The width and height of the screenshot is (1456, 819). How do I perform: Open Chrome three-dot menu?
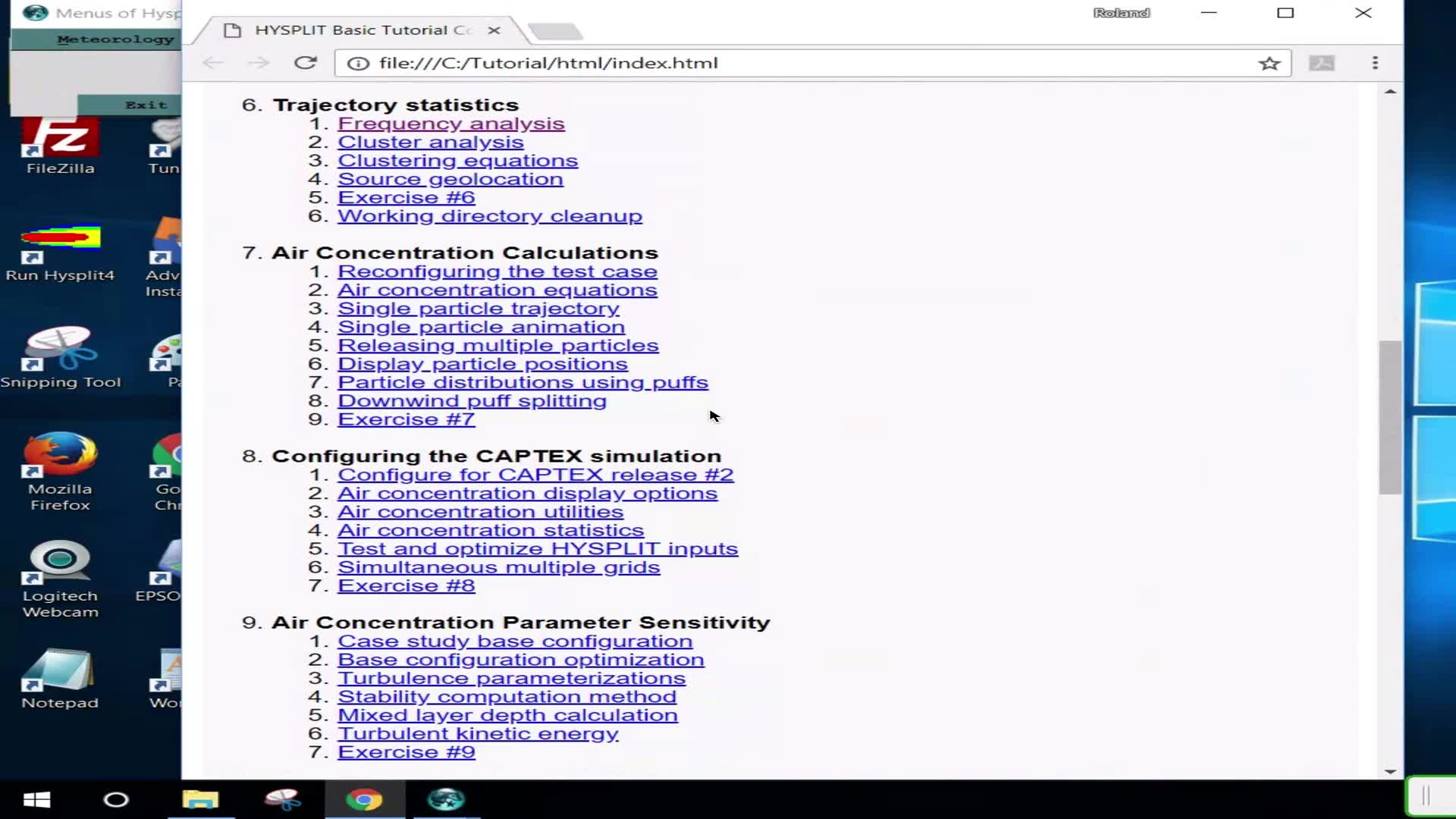[1375, 63]
